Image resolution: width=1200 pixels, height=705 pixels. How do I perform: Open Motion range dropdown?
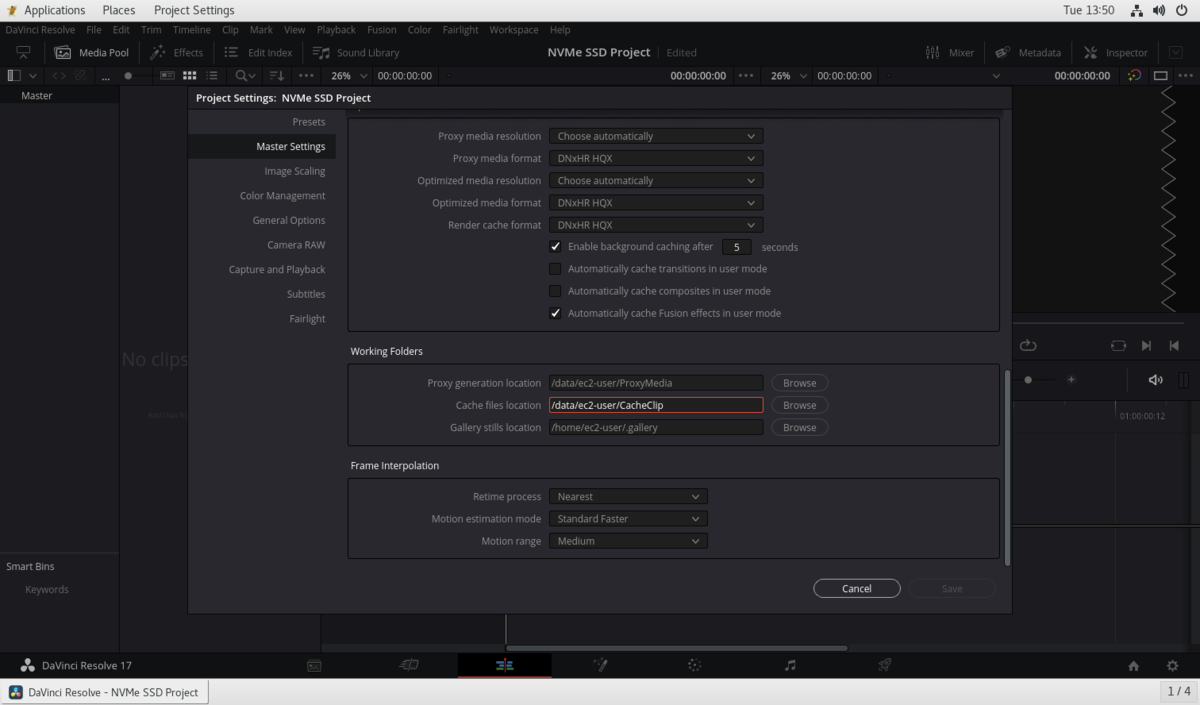coord(628,541)
